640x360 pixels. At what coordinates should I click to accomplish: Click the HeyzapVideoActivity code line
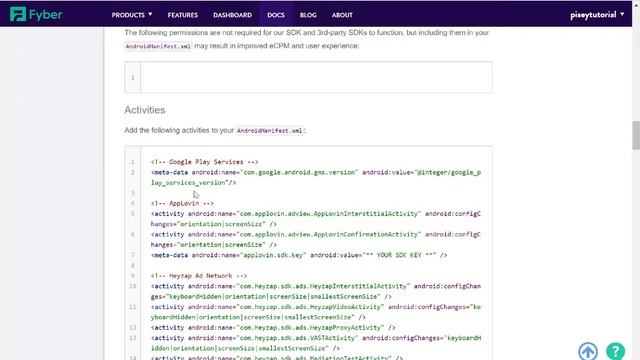(316, 312)
